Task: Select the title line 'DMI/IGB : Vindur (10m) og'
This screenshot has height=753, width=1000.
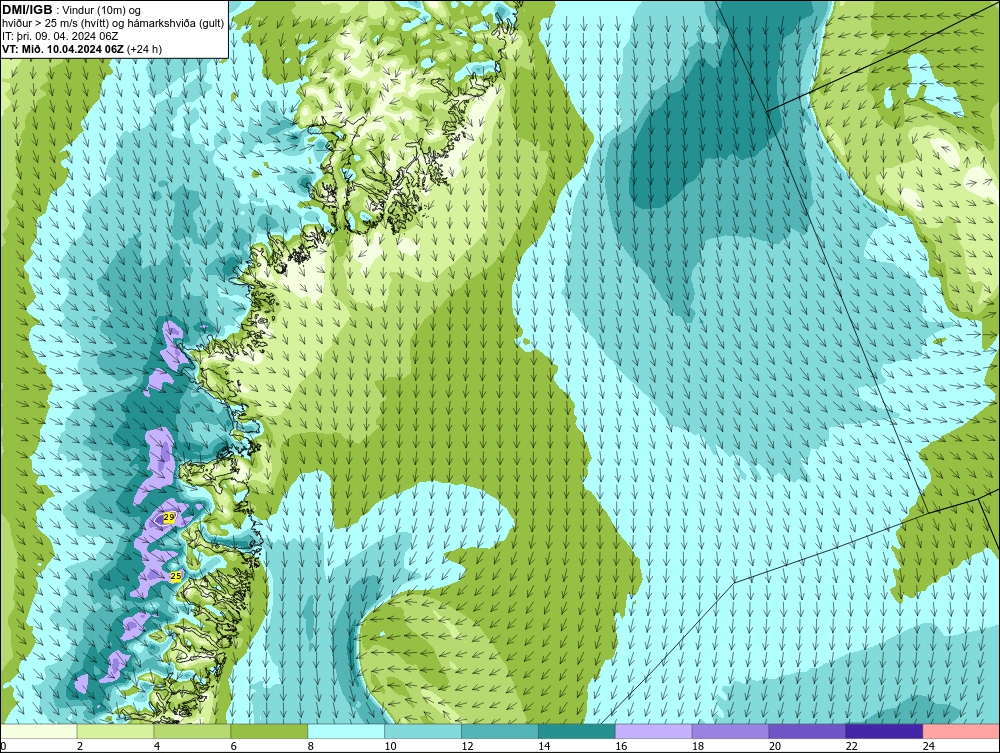Action: (x=72, y=10)
